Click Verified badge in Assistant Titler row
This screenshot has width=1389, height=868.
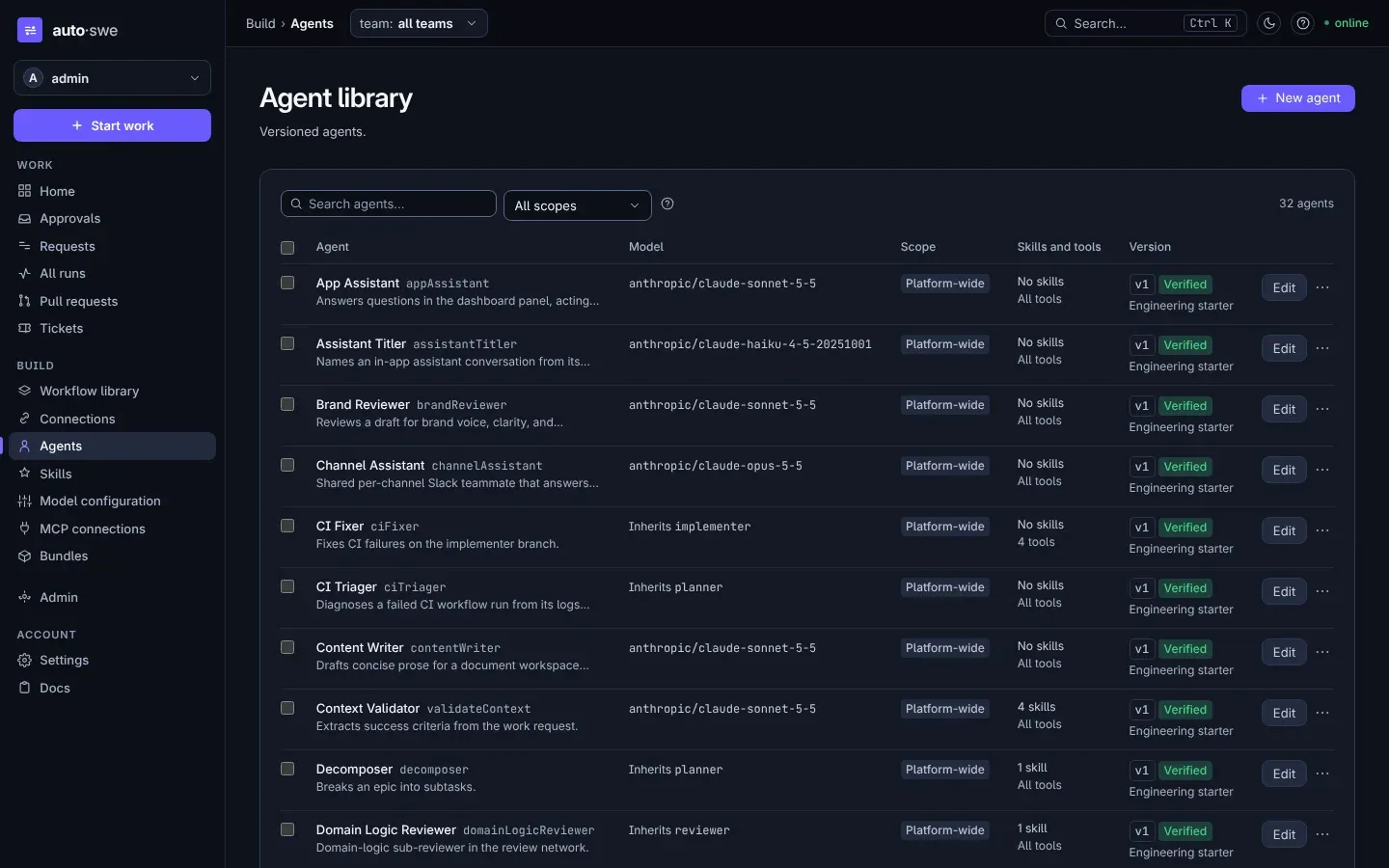1185,345
